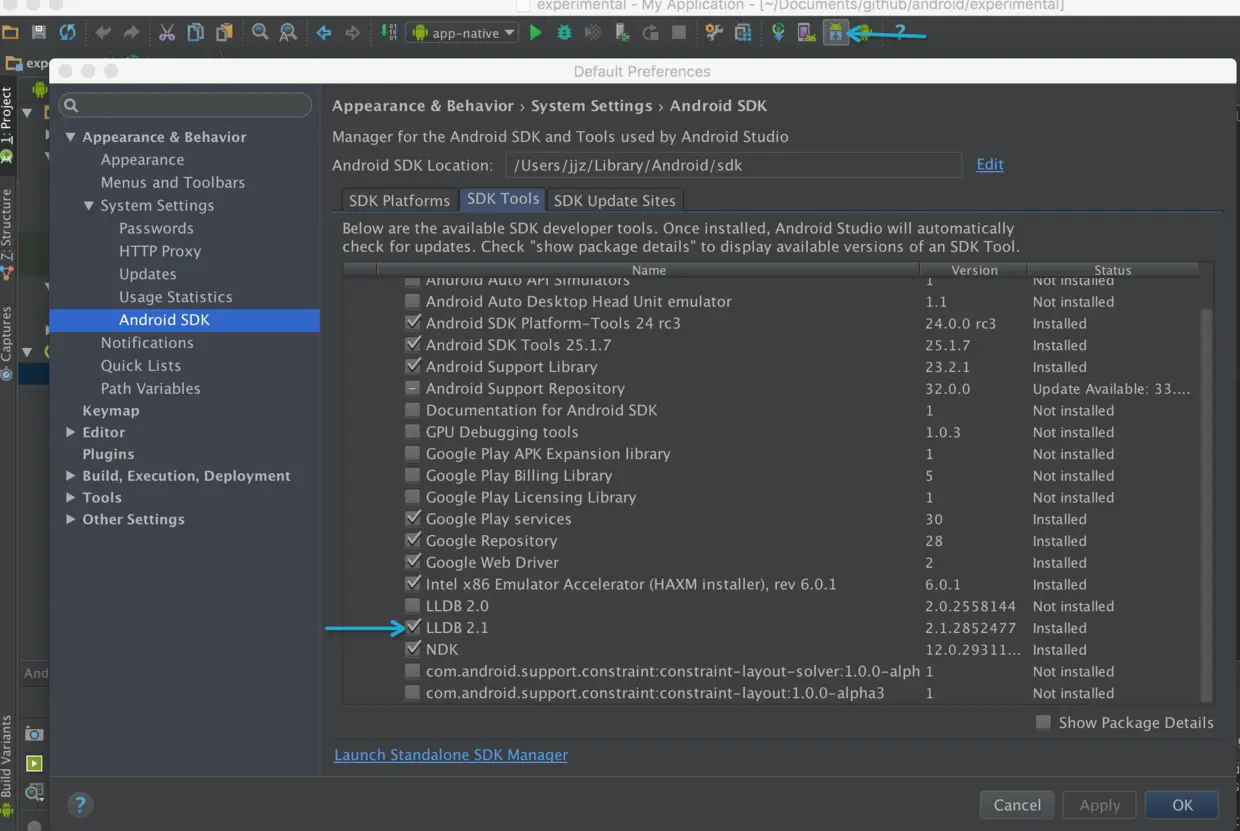Enable Show Package Details checkbox
The height and width of the screenshot is (831, 1240).
[1043, 722]
